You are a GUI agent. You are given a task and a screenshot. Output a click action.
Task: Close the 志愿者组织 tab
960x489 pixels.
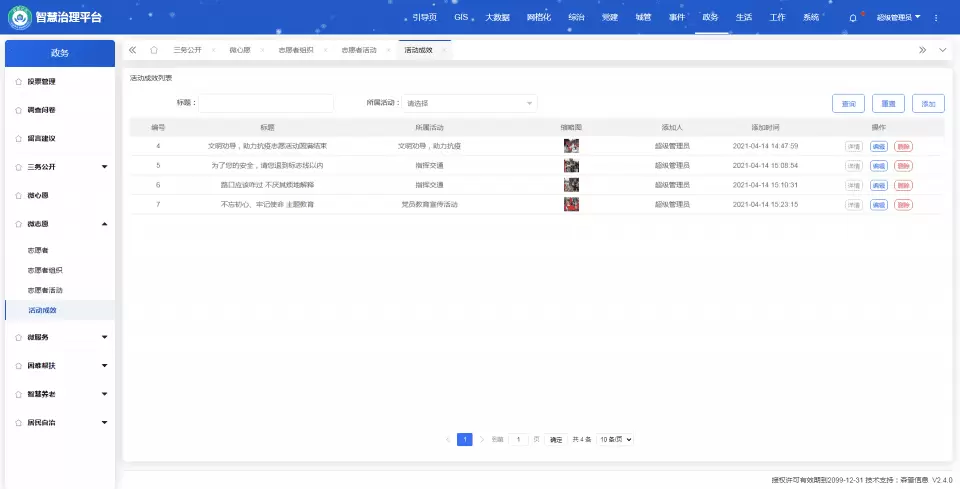click(325, 50)
